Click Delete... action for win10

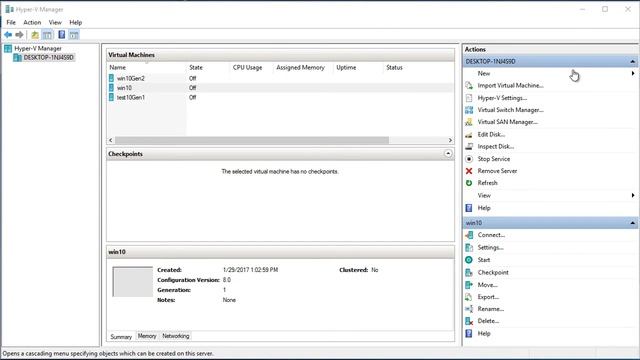pos(488,321)
